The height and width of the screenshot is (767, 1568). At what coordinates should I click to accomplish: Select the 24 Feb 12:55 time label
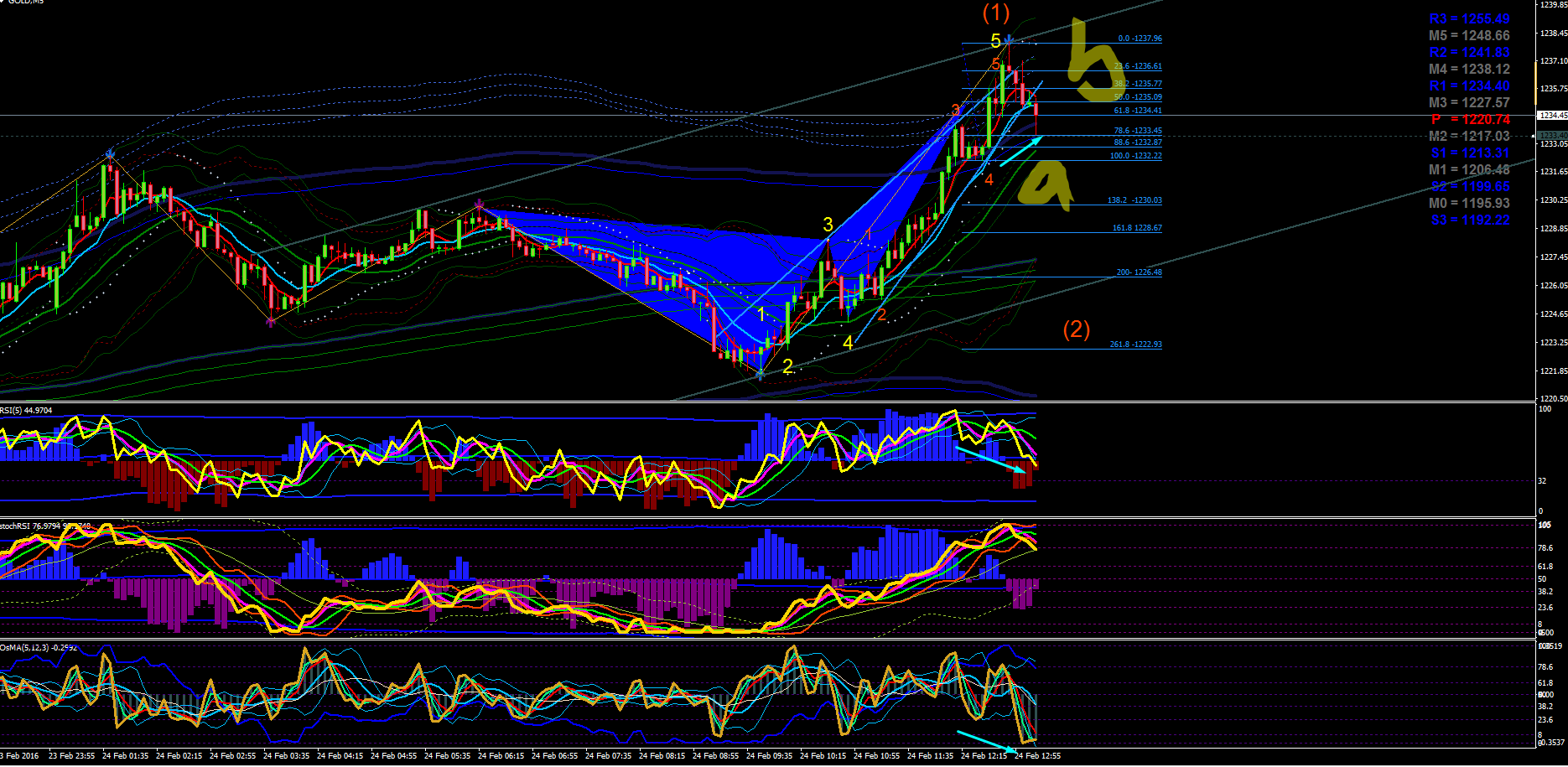click(x=1038, y=756)
